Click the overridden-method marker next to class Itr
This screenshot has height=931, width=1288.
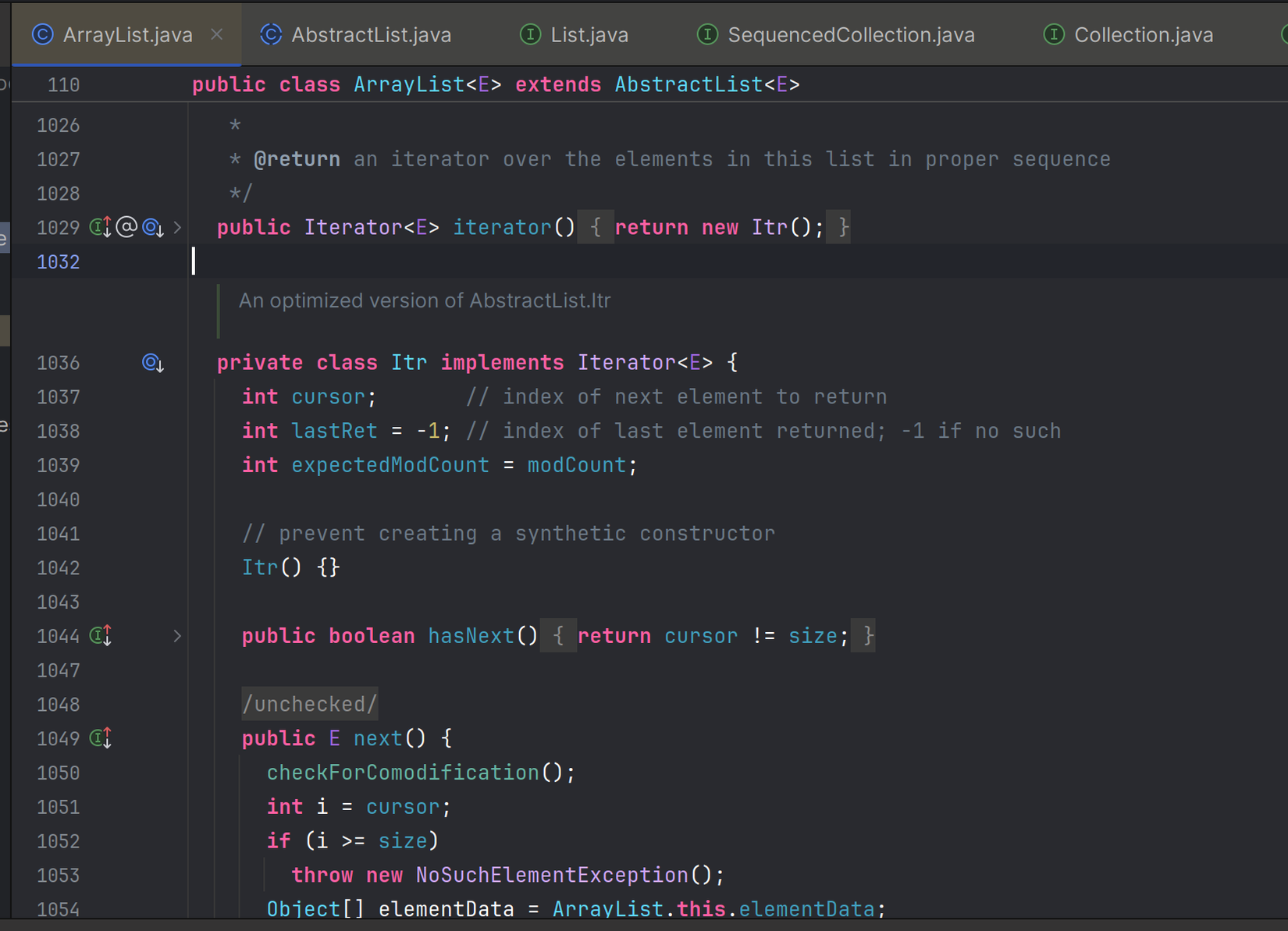tap(152, 362)
